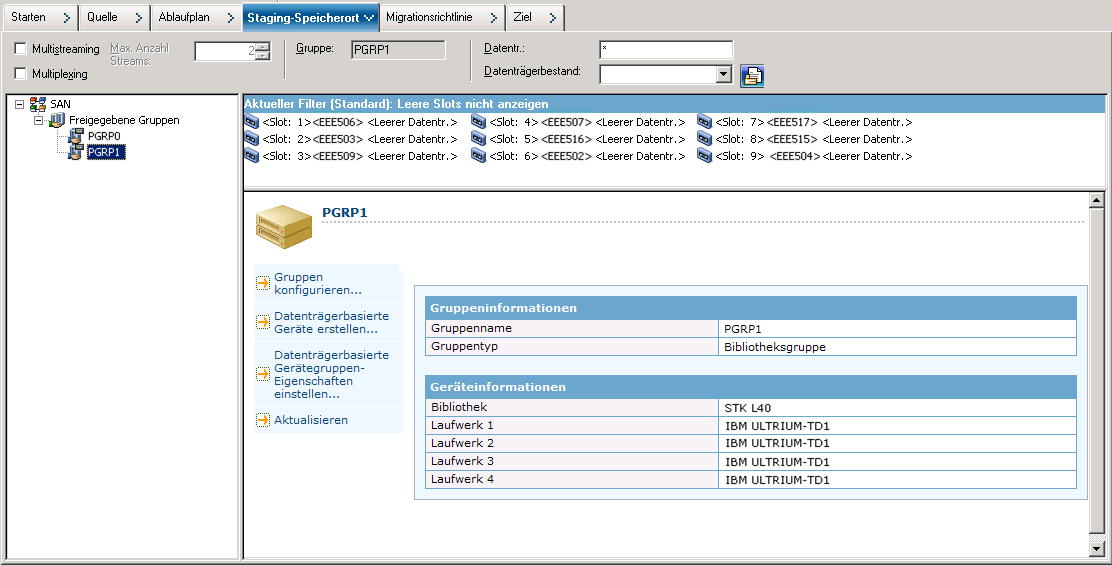The height and width of the screenshot is (566, 1112).
Task: Open the Ablaufplan tab
Action: pyautogui.click(x=184, y=17)
